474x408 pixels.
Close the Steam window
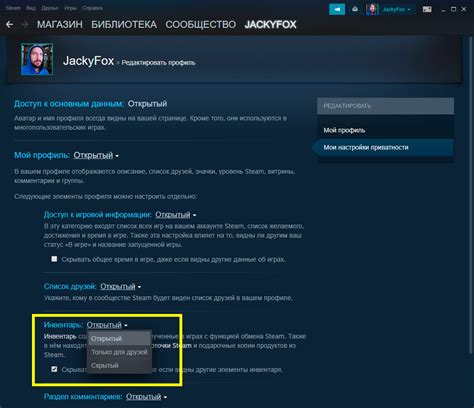pos(464,9)
